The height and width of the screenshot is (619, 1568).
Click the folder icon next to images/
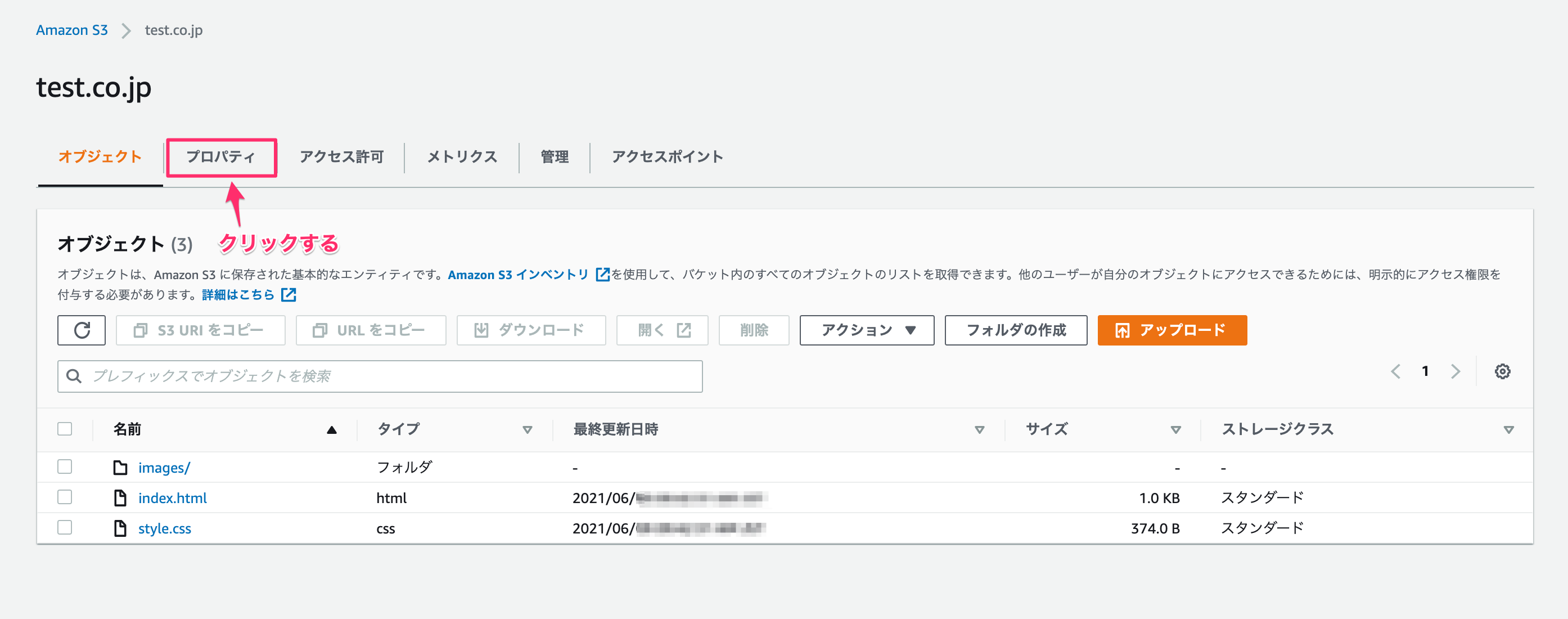click(x=120, y=467)
